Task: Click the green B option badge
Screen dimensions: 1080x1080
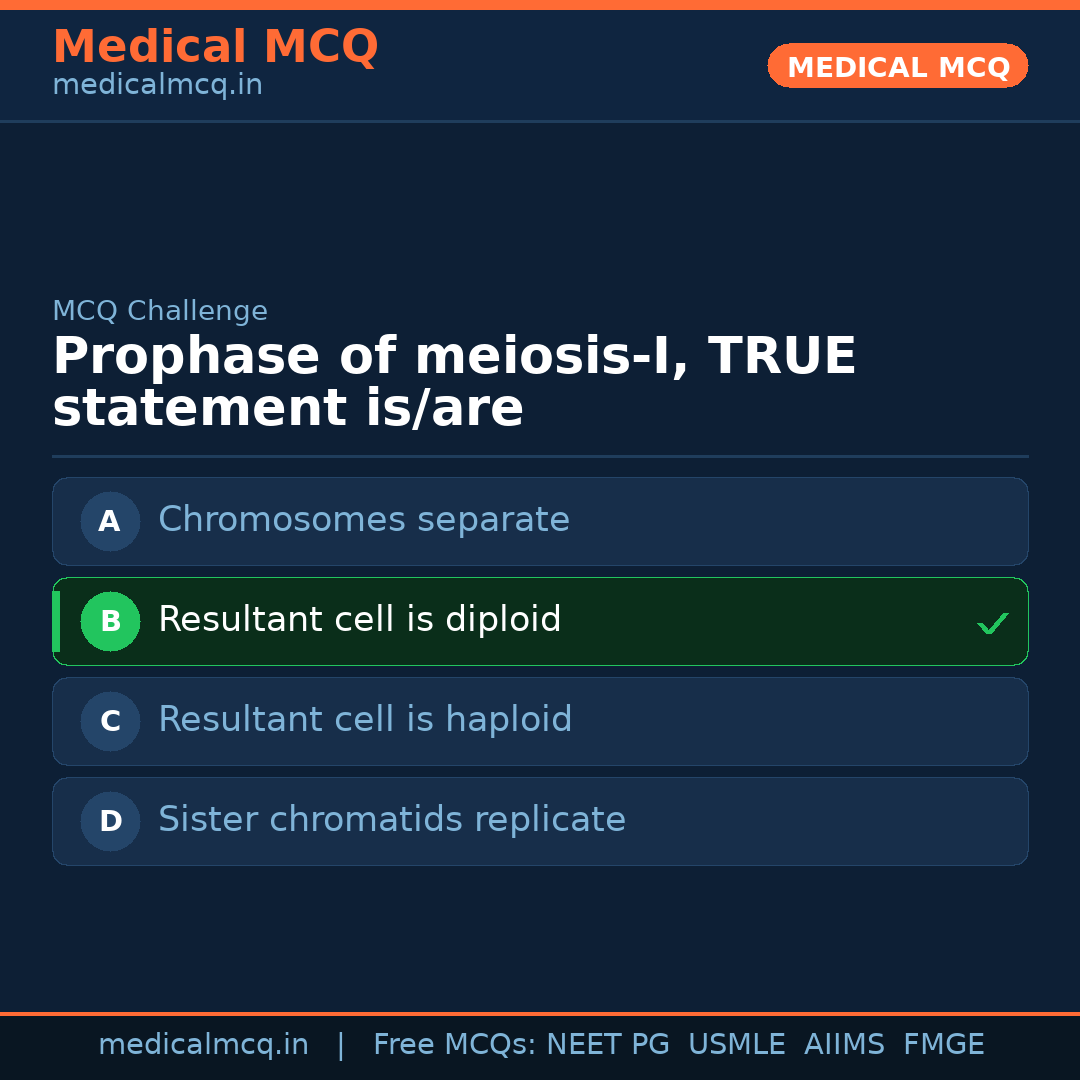Action: [x=110, y=621]
